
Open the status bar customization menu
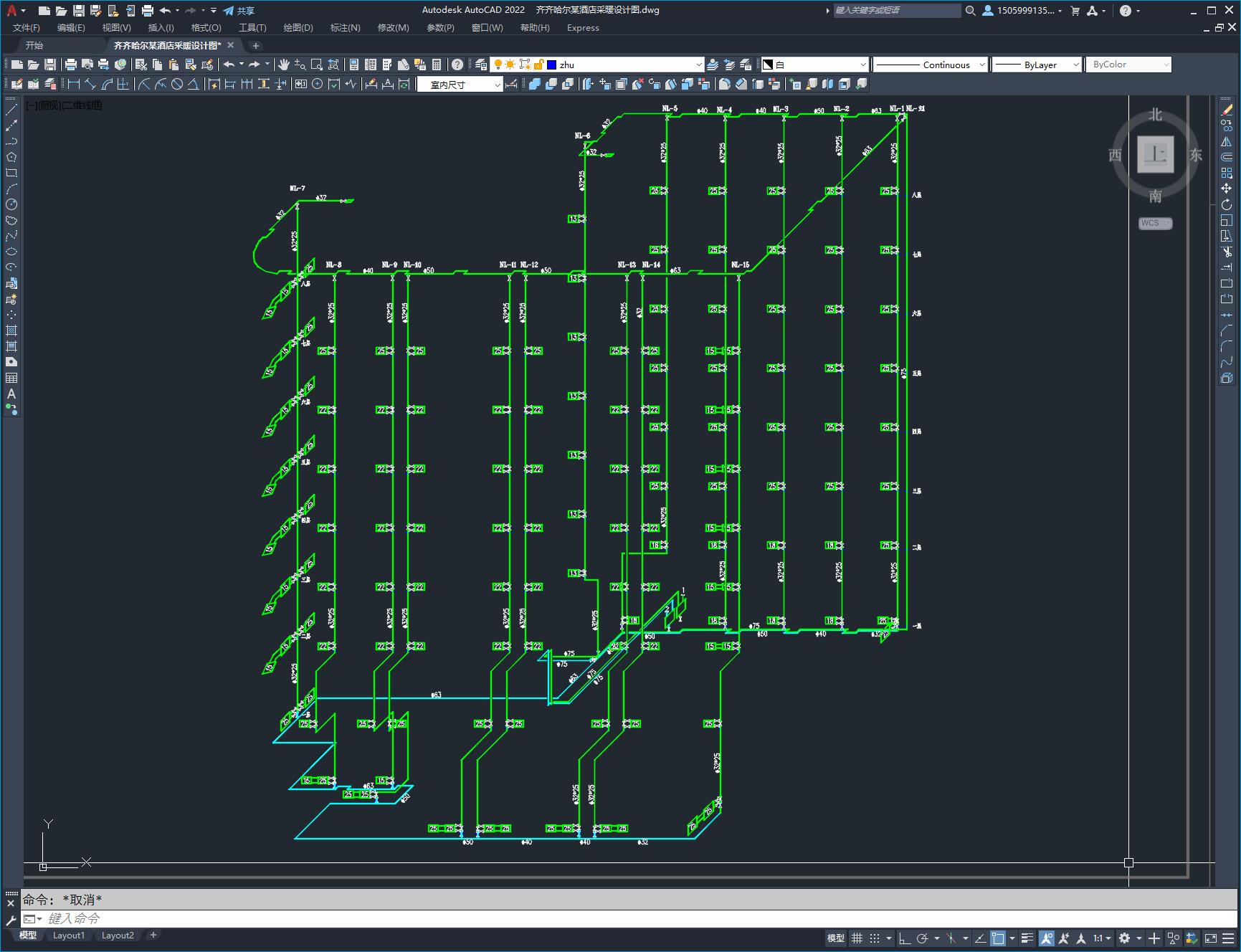pyautogui.click(x=1230, y=938)
